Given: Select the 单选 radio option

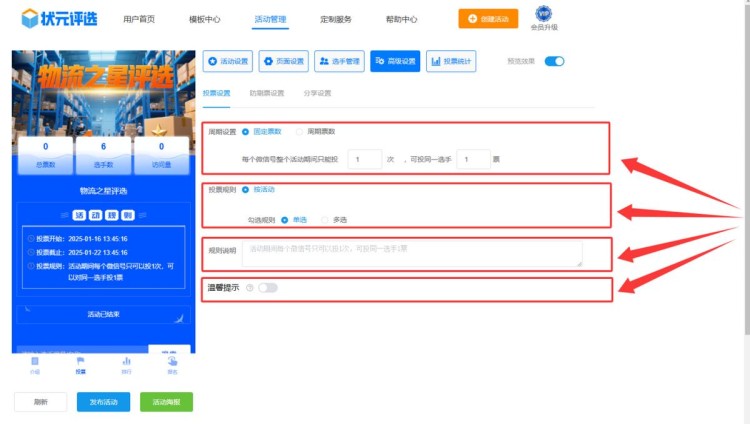Looking at the screenshot, I should coord(285,219).
